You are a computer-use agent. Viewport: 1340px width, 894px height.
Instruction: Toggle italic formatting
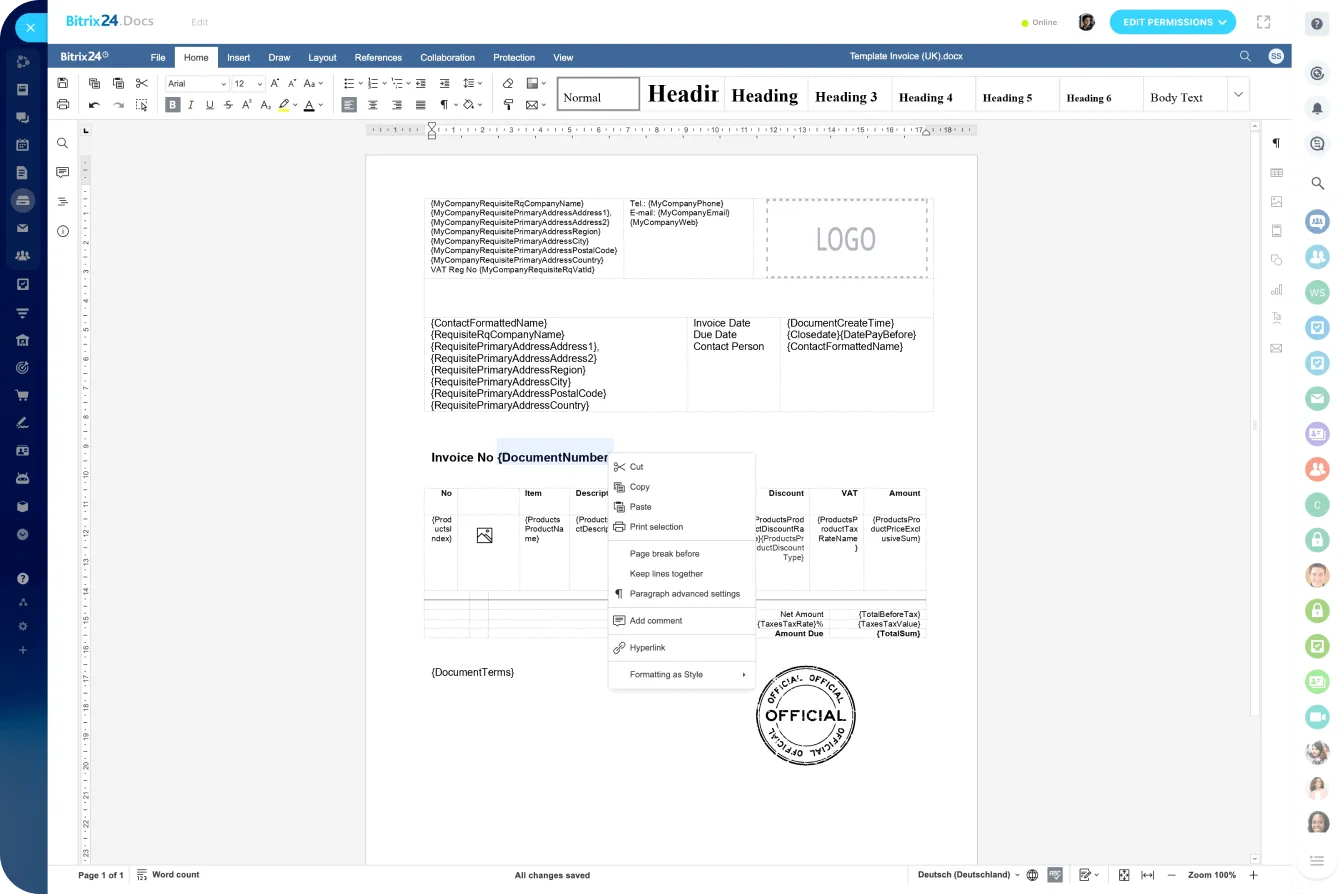pyautogui.click(x=191, y=105)
